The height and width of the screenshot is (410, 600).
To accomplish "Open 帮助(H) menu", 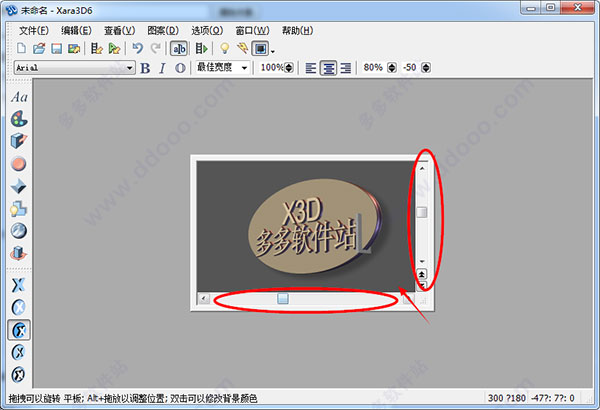I will click(x=297, y=31).
